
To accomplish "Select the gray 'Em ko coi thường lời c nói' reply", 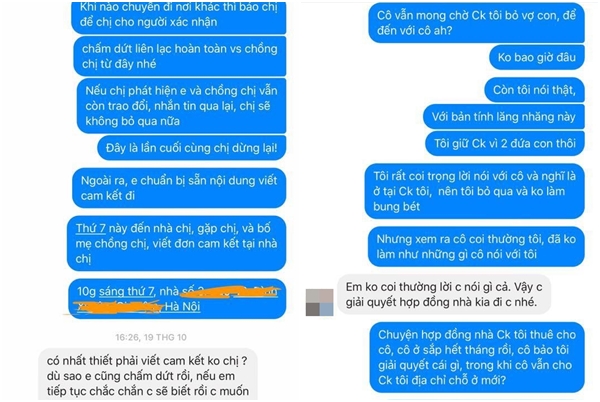I will click(x=444, y=295).
